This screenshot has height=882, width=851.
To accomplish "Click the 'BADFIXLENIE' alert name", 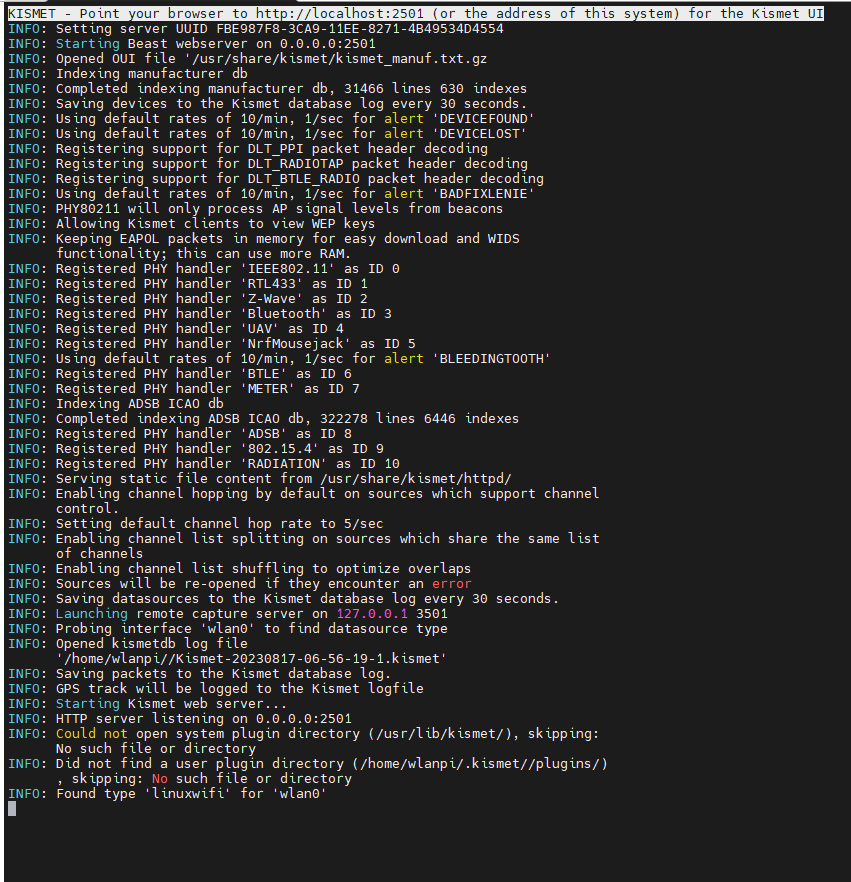I will [x=484, y=194].
